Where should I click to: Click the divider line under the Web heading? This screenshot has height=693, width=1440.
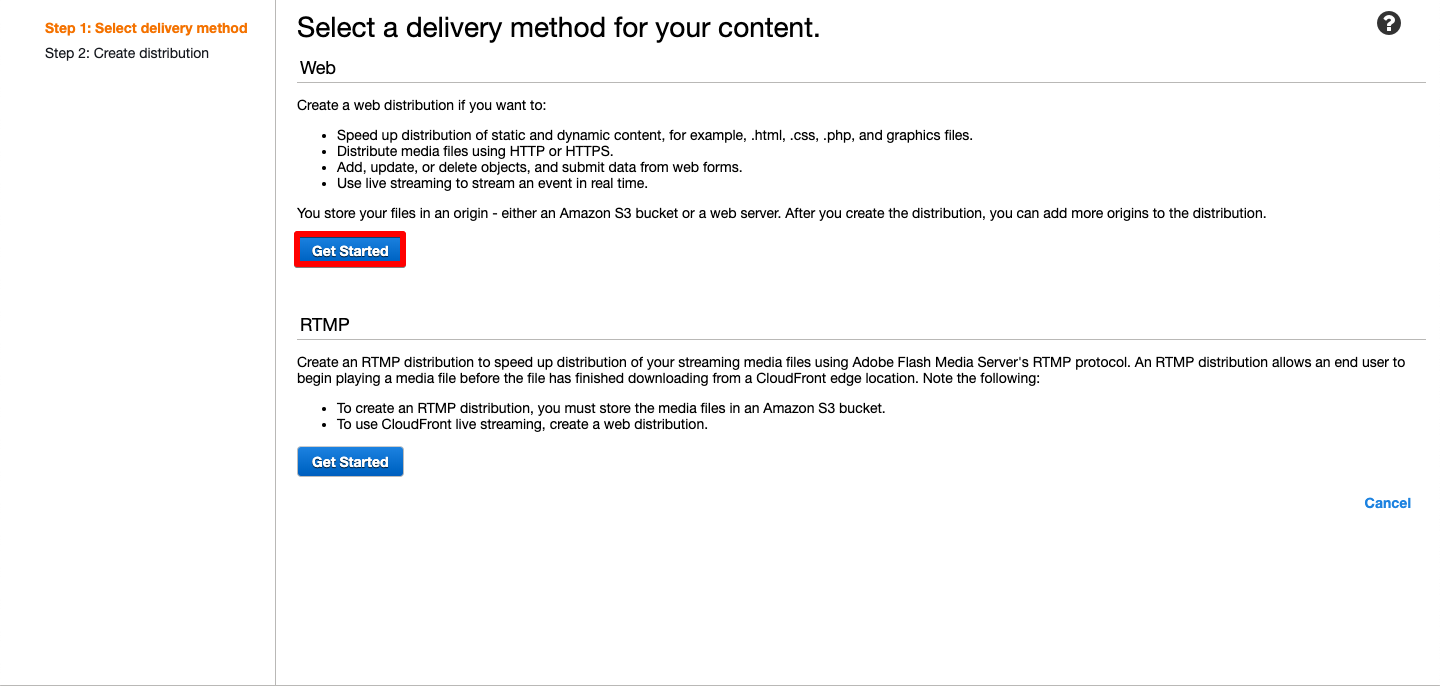(860, 82)
